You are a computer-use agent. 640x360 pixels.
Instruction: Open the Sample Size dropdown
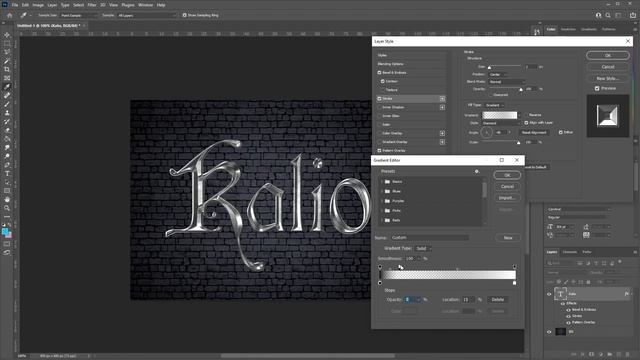(x=79, y=16)
